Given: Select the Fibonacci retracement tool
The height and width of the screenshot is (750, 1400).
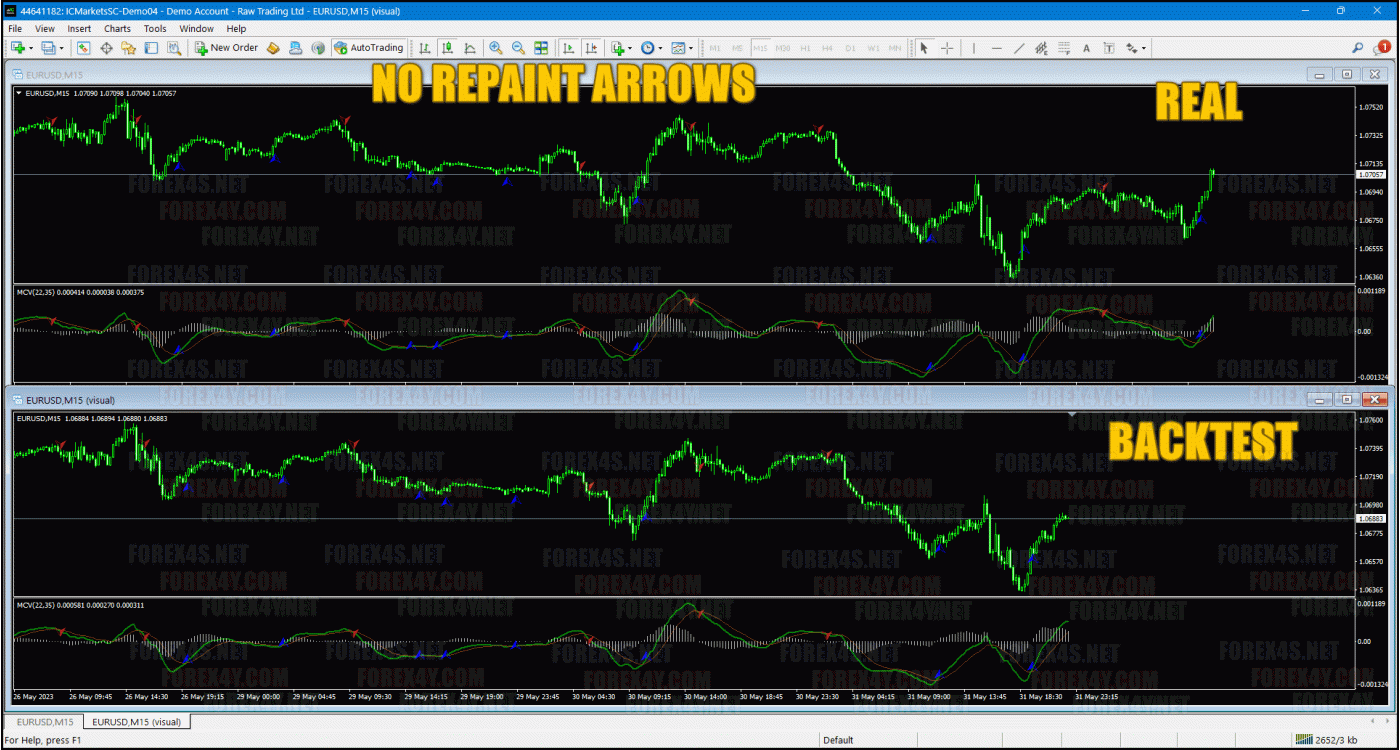Looking at the screenshot, I should (1064, 48).
